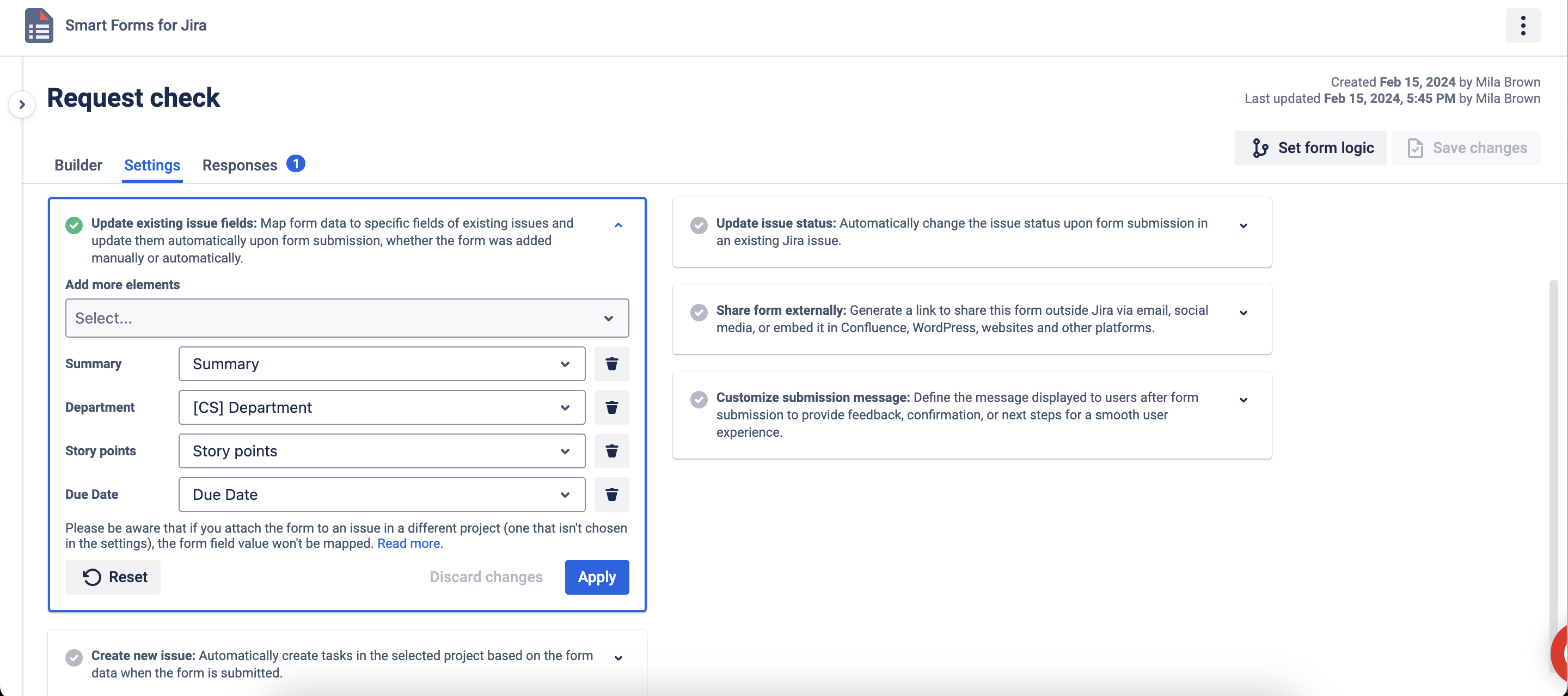
Task: Click the blue Apply button
Action: pos(596,577)
